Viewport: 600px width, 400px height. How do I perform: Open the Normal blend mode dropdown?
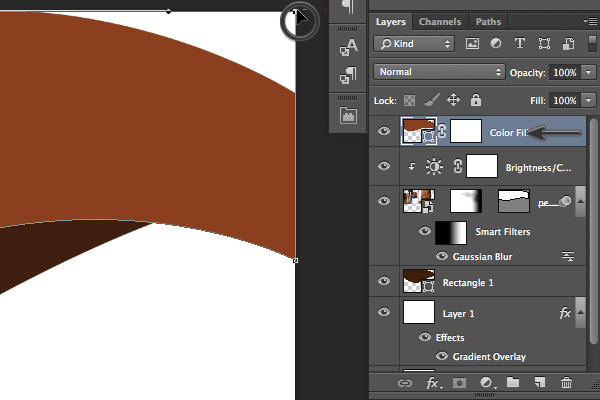pyautogui.click(x=439, y=72)
